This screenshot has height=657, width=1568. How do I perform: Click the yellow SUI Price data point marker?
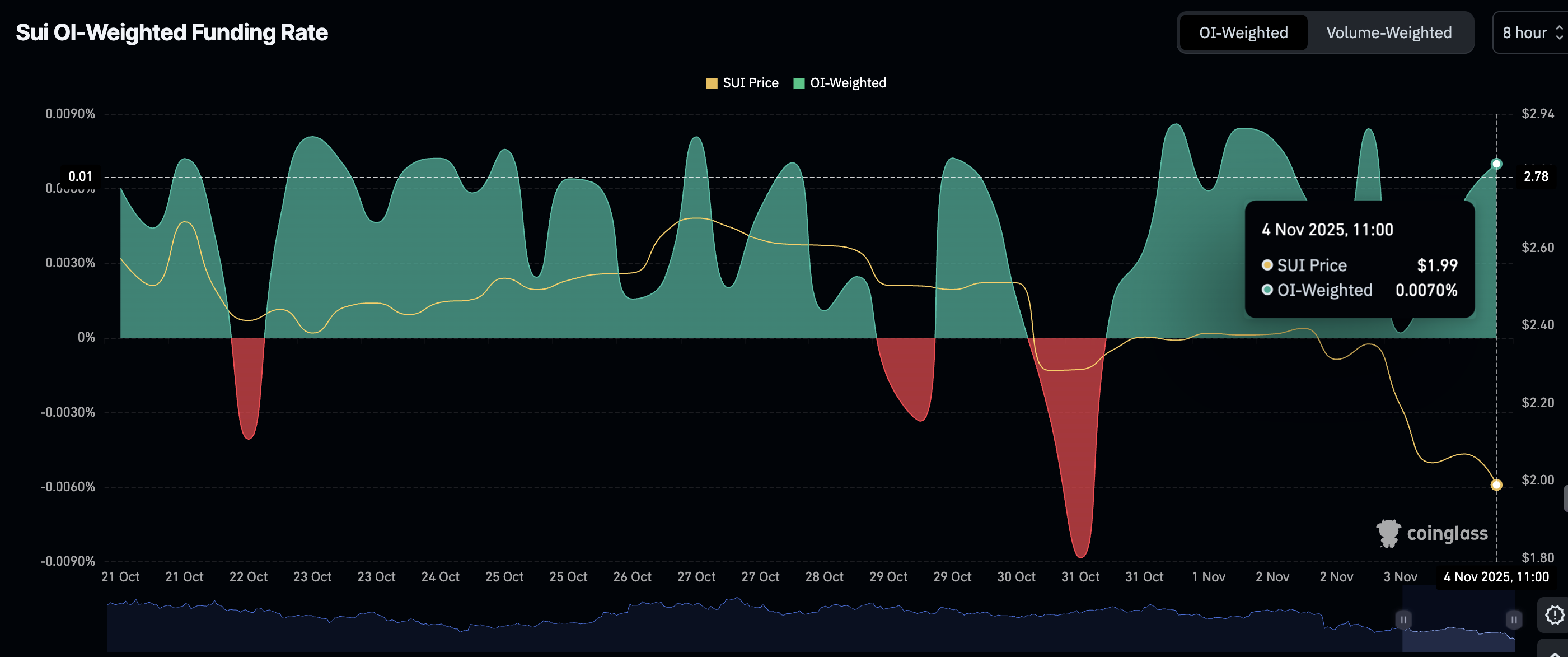1496,484
